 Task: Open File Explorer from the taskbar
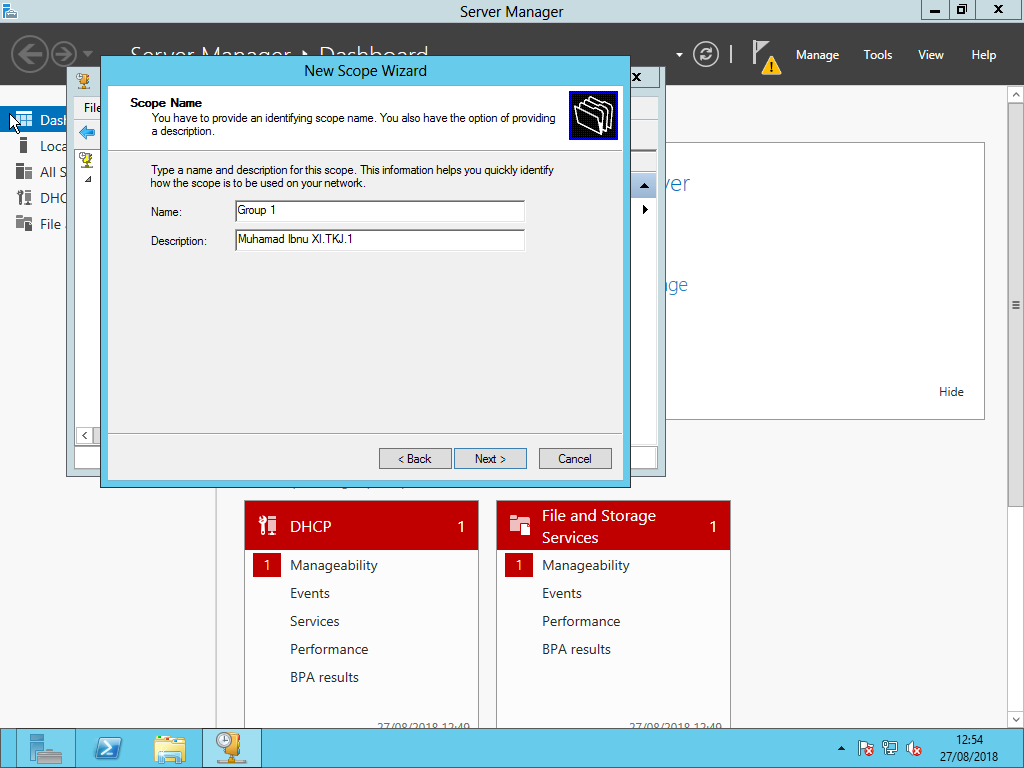170,748
